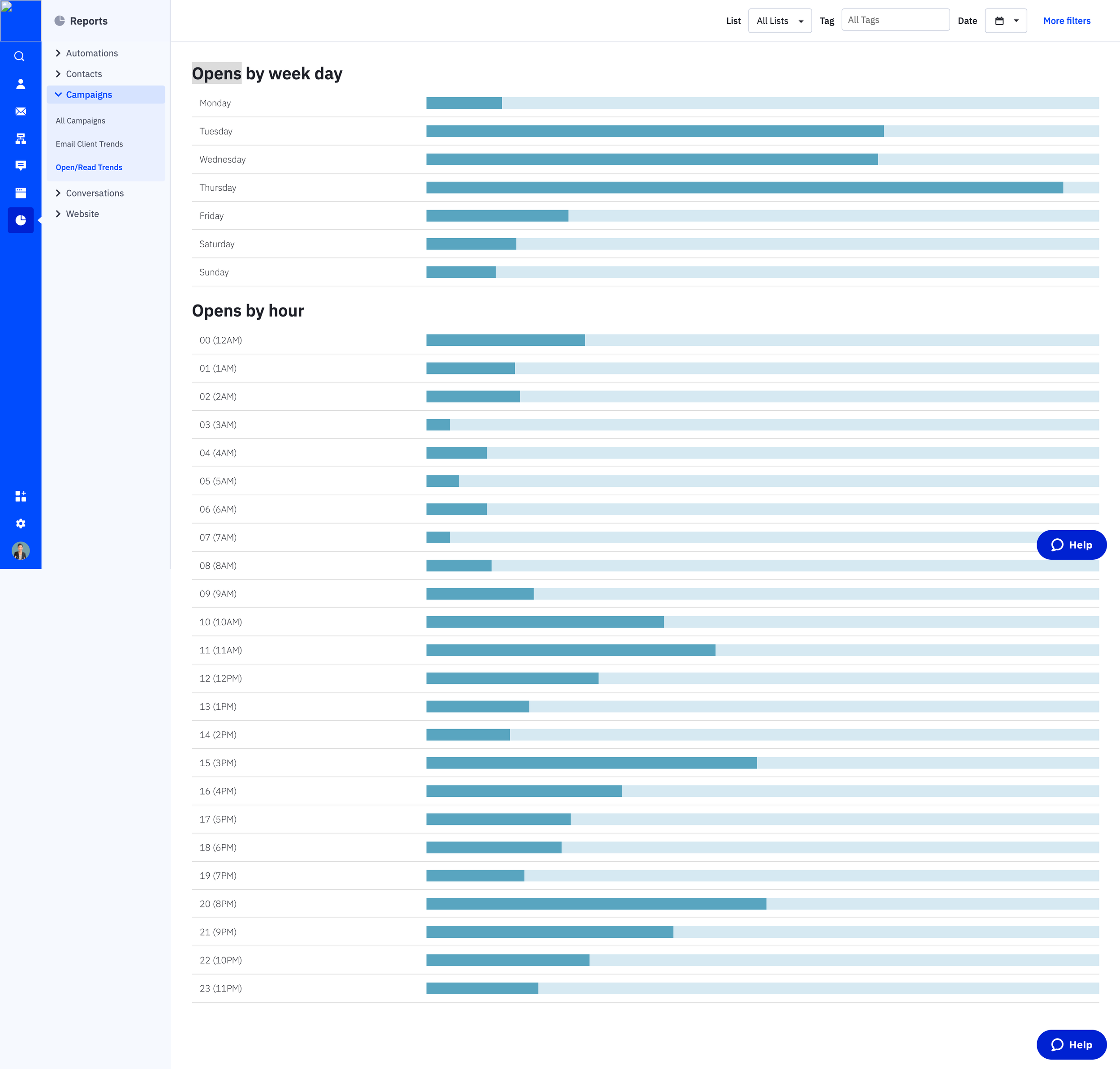Open the All Lists dropdown

pyautogui.click(x=779, y=21)
